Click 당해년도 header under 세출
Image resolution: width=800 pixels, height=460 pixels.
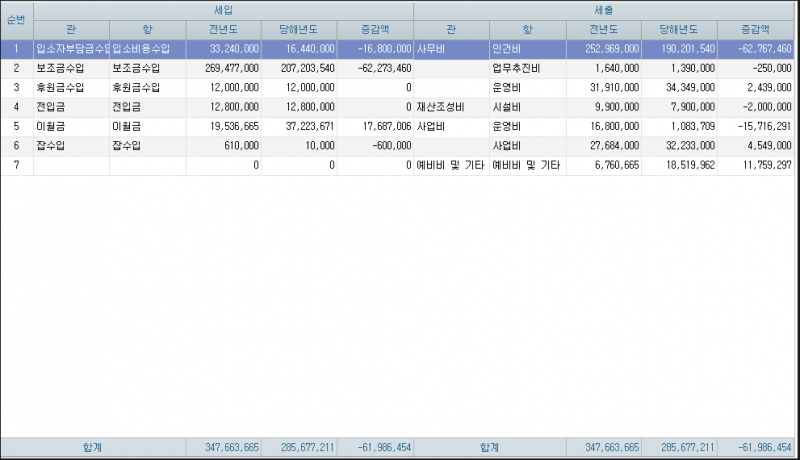click(679, 30)
